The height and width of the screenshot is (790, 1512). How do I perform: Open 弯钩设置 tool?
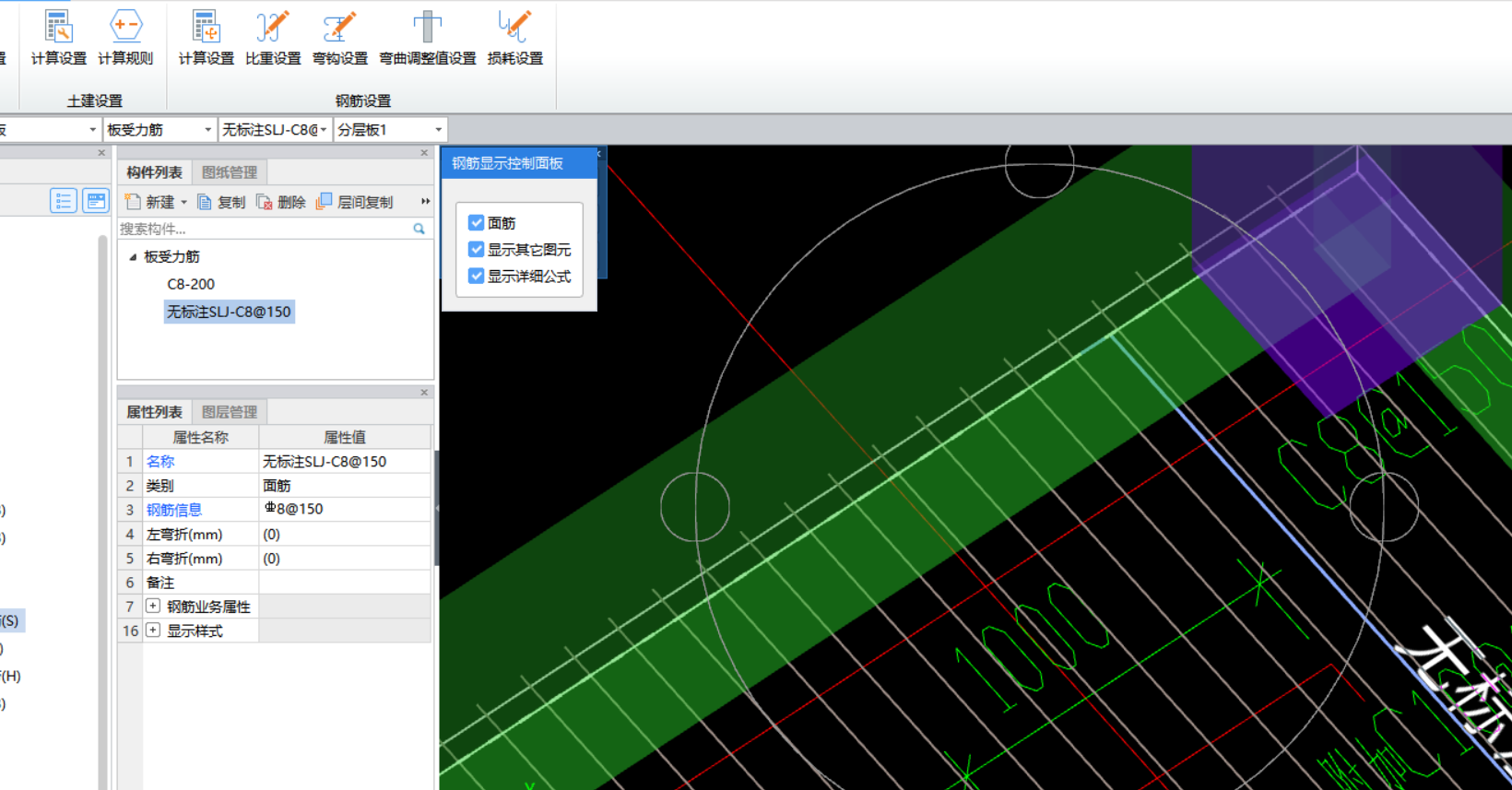coord(339,39)
